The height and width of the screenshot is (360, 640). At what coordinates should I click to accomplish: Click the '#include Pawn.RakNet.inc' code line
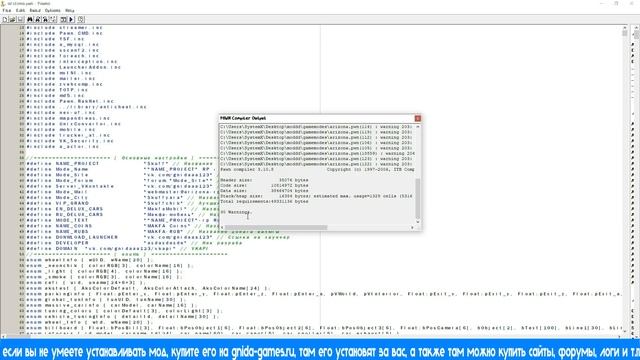(x=70, y=101)
